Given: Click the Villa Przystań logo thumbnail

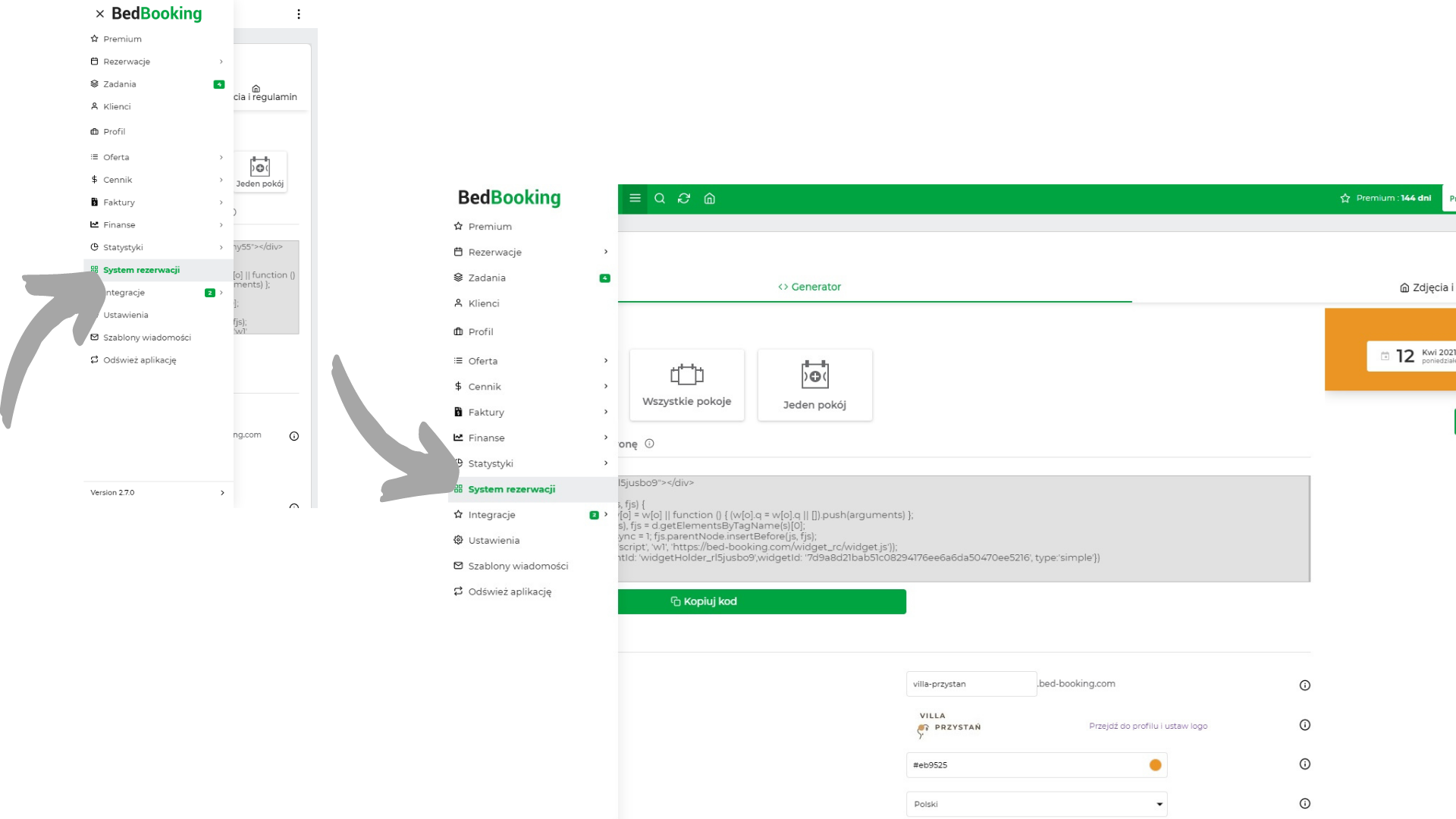Looking at the screenshot, I should tap(949, 726).
